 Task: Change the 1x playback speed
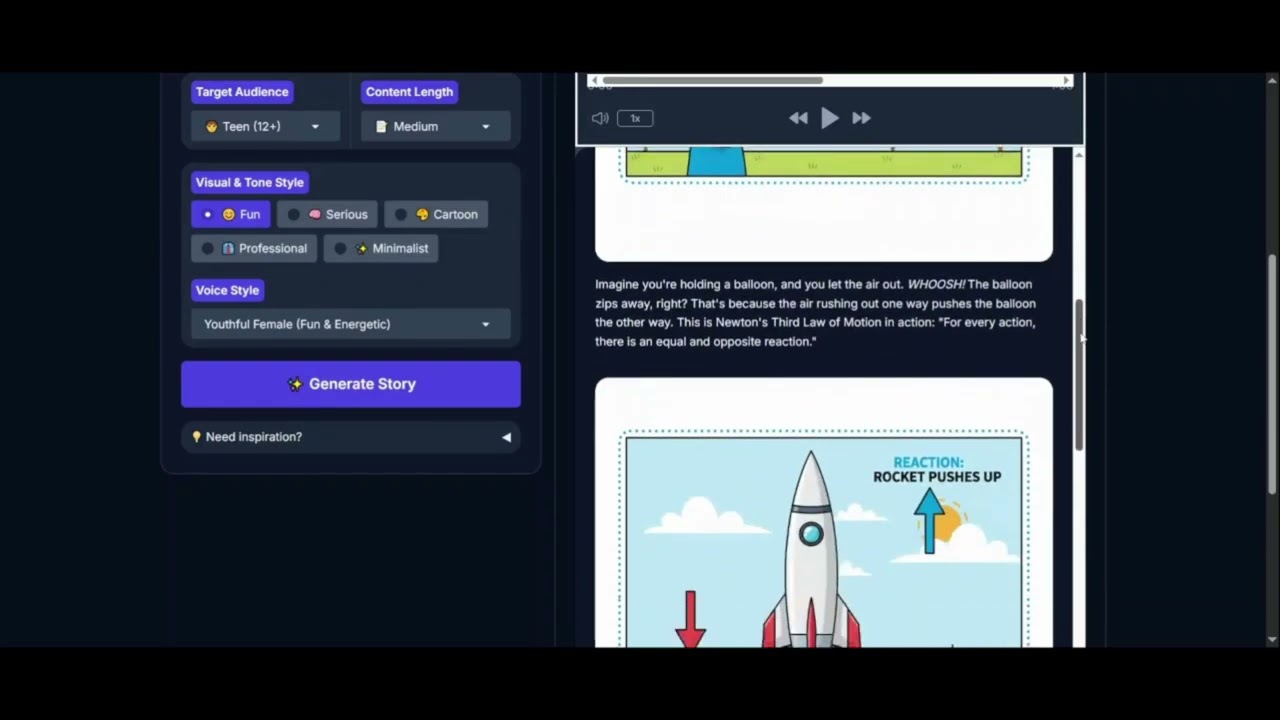click(635, 118)
